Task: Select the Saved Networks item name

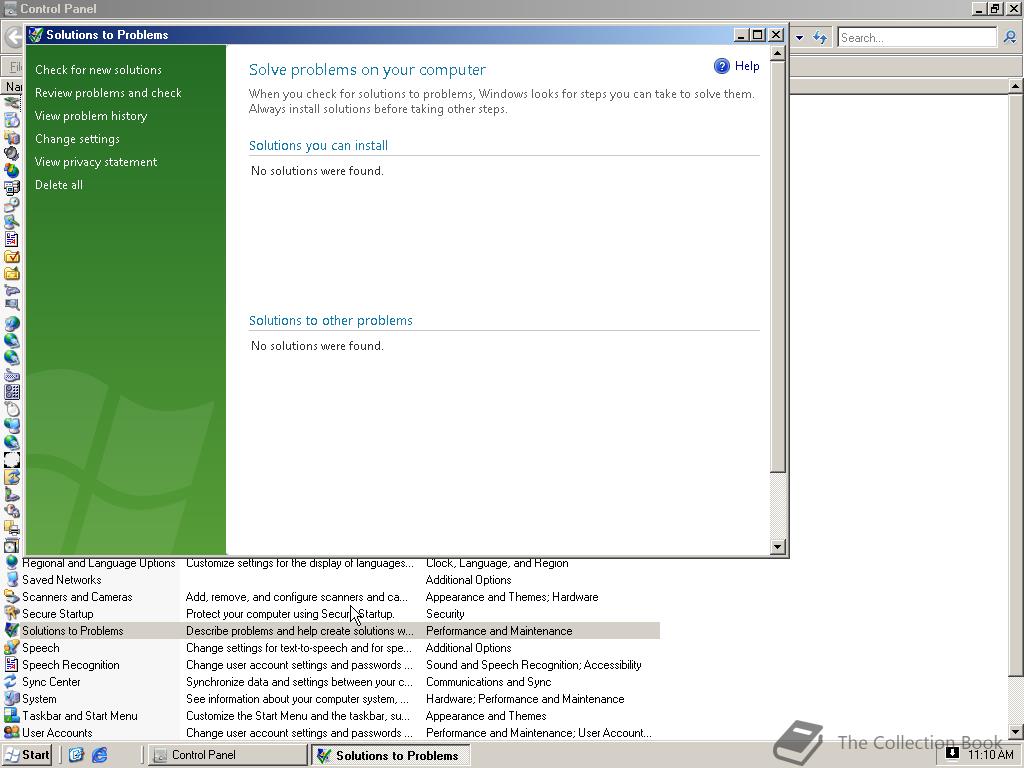Action: coord(61,579)
